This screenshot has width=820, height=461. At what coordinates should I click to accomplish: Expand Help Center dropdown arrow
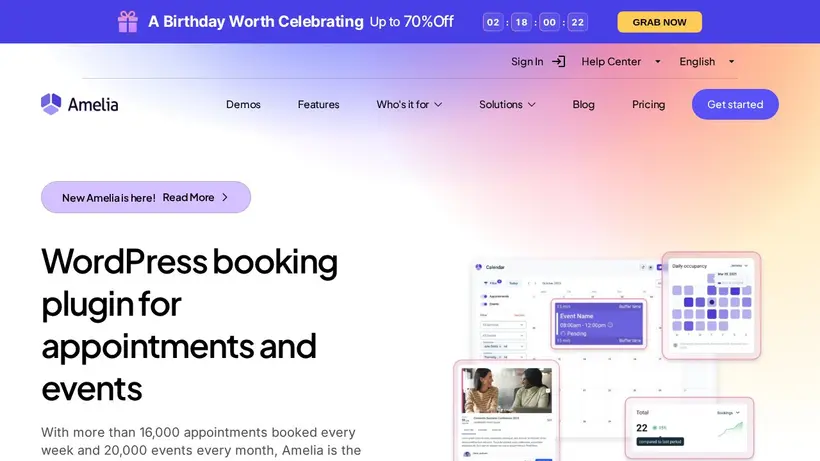[x=658, y=62]
